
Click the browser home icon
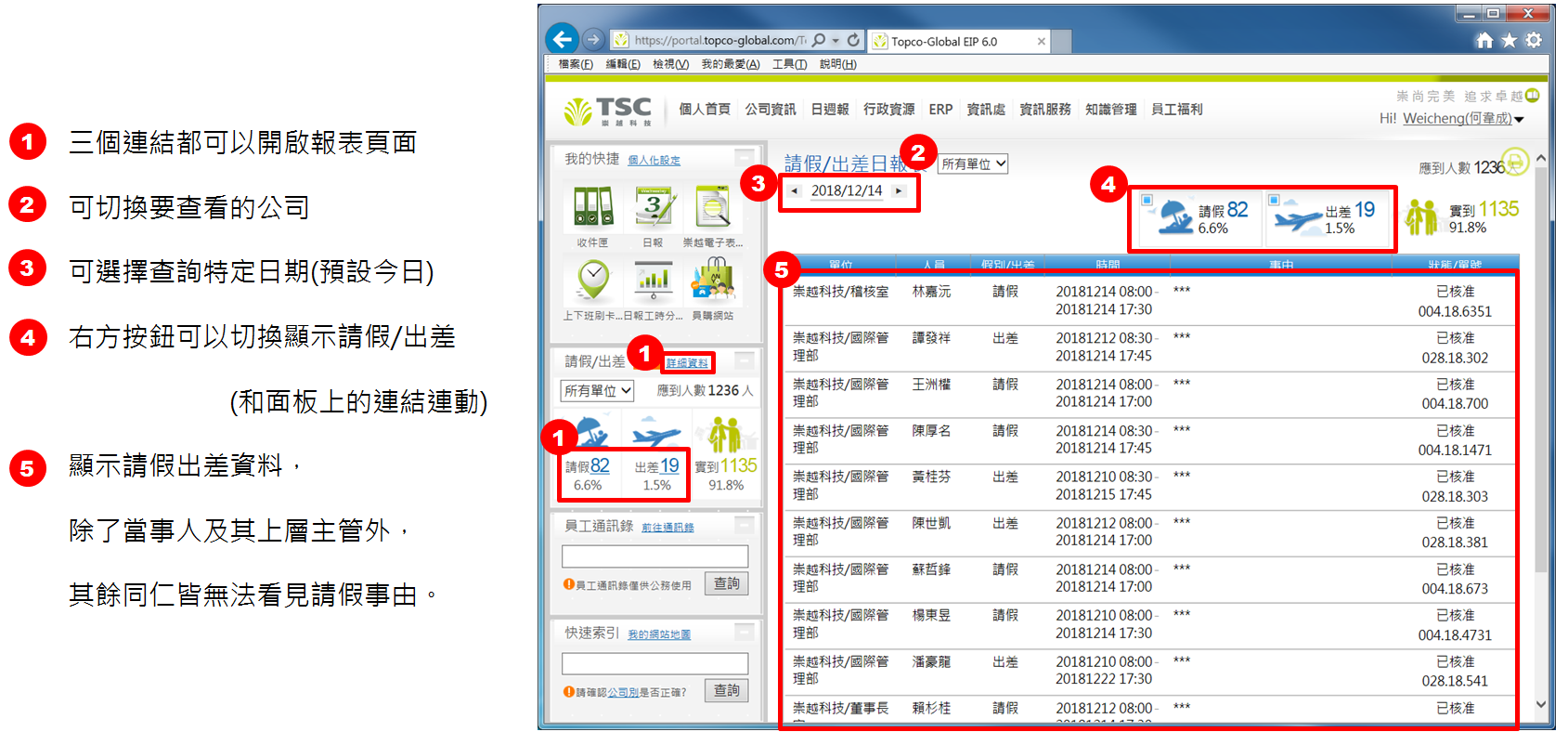pyautogui.click(x=1484, y=40)
